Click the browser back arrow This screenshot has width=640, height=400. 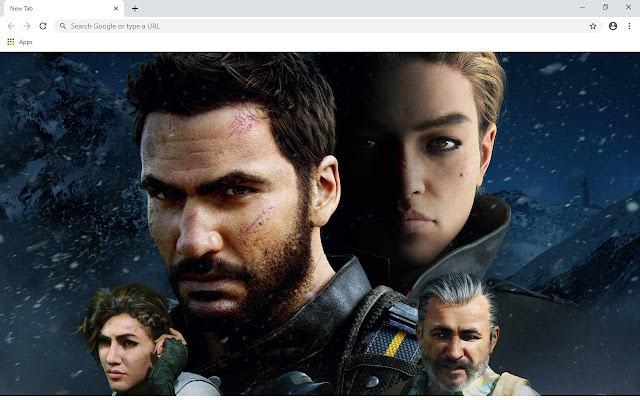click(11, 26)
